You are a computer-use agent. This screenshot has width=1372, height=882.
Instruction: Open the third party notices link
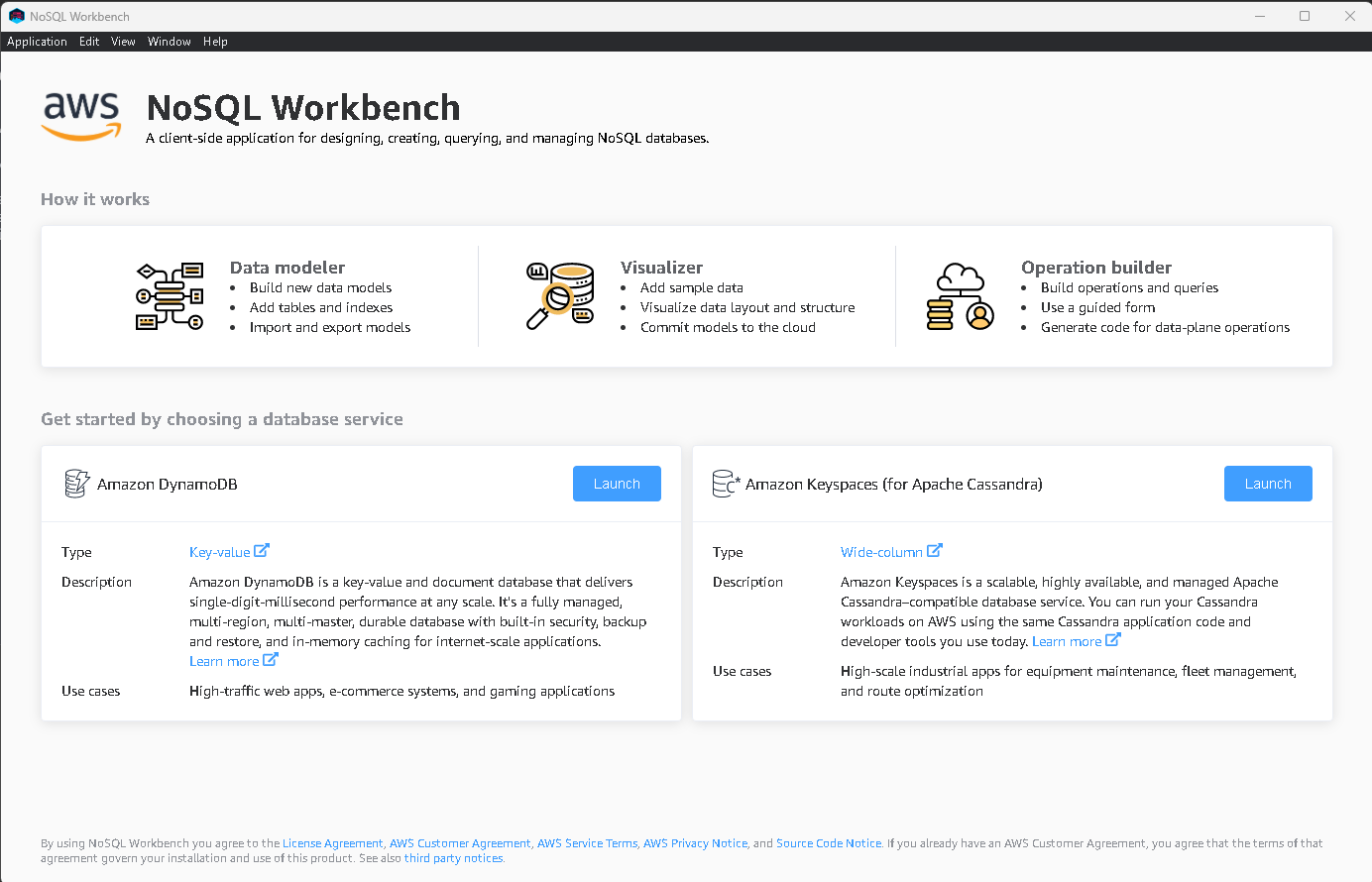coord(453,858)
